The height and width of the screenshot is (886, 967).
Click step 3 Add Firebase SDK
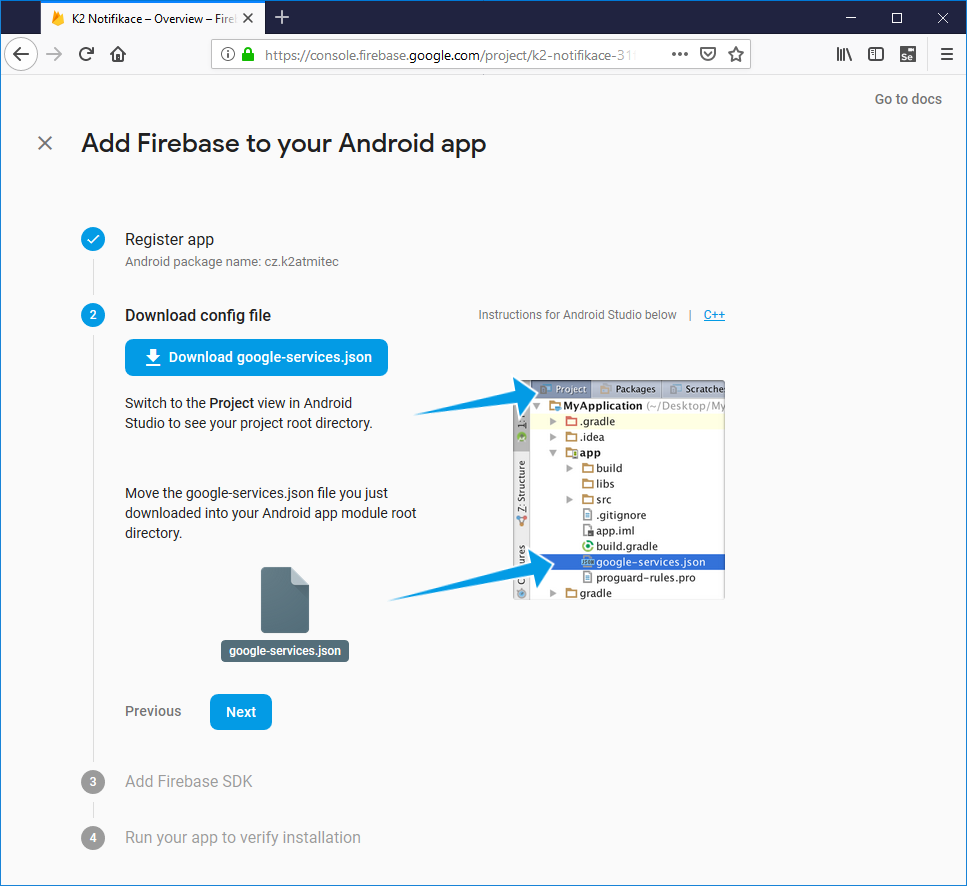[189, 782]
